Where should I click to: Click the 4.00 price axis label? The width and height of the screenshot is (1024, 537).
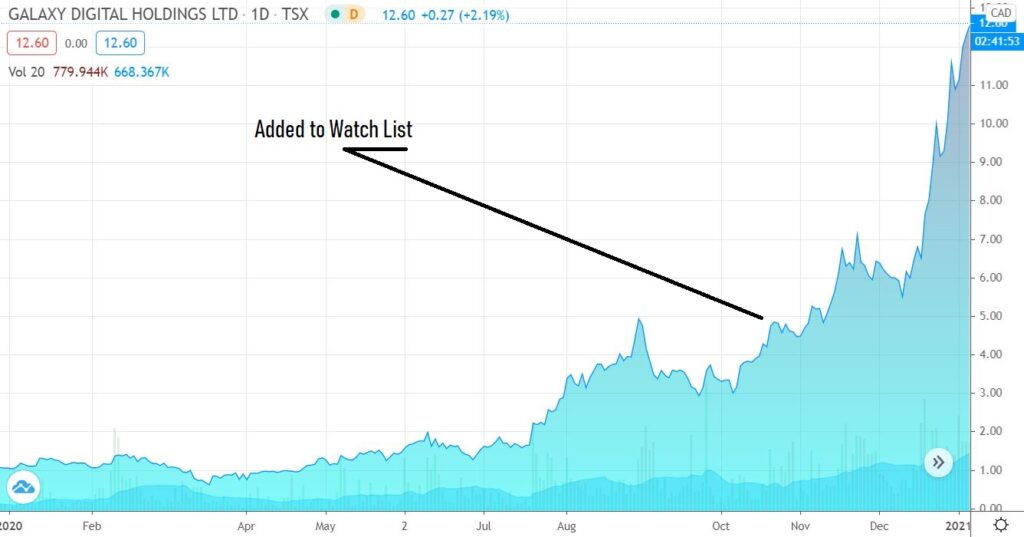(x=991, y=355)
